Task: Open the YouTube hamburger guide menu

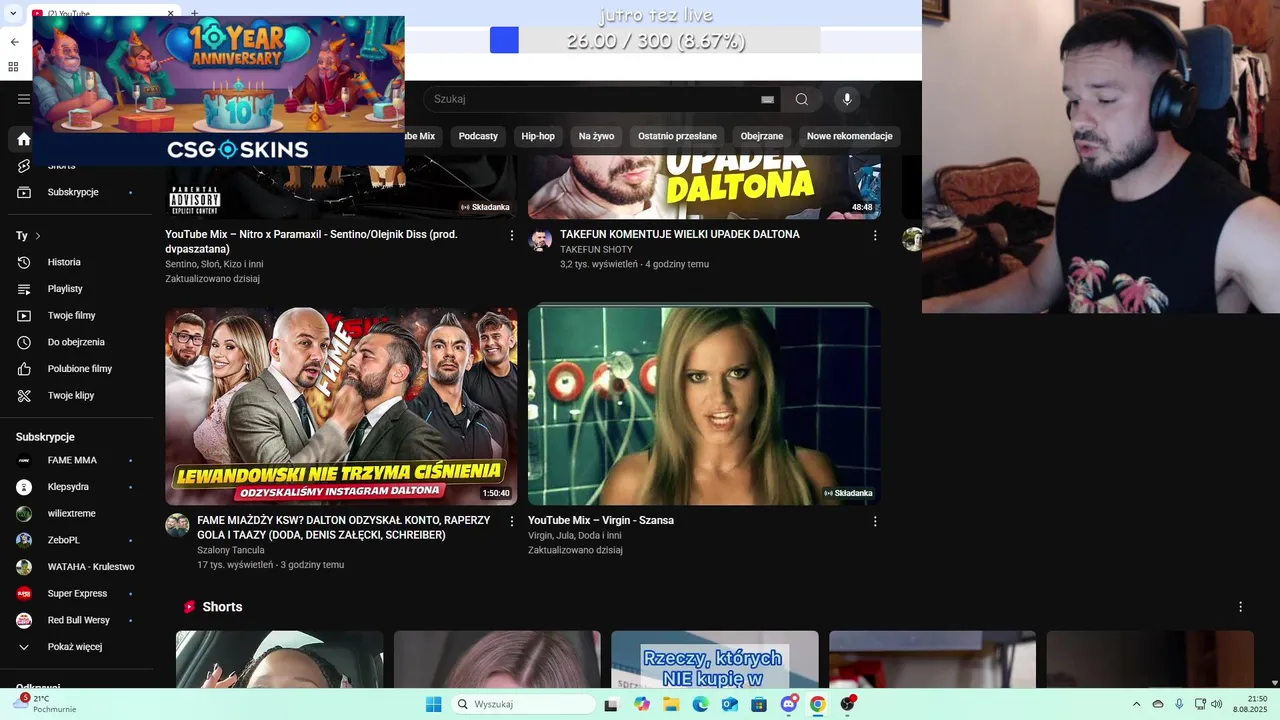Action: pyautogui.click(x=23, y=99)
